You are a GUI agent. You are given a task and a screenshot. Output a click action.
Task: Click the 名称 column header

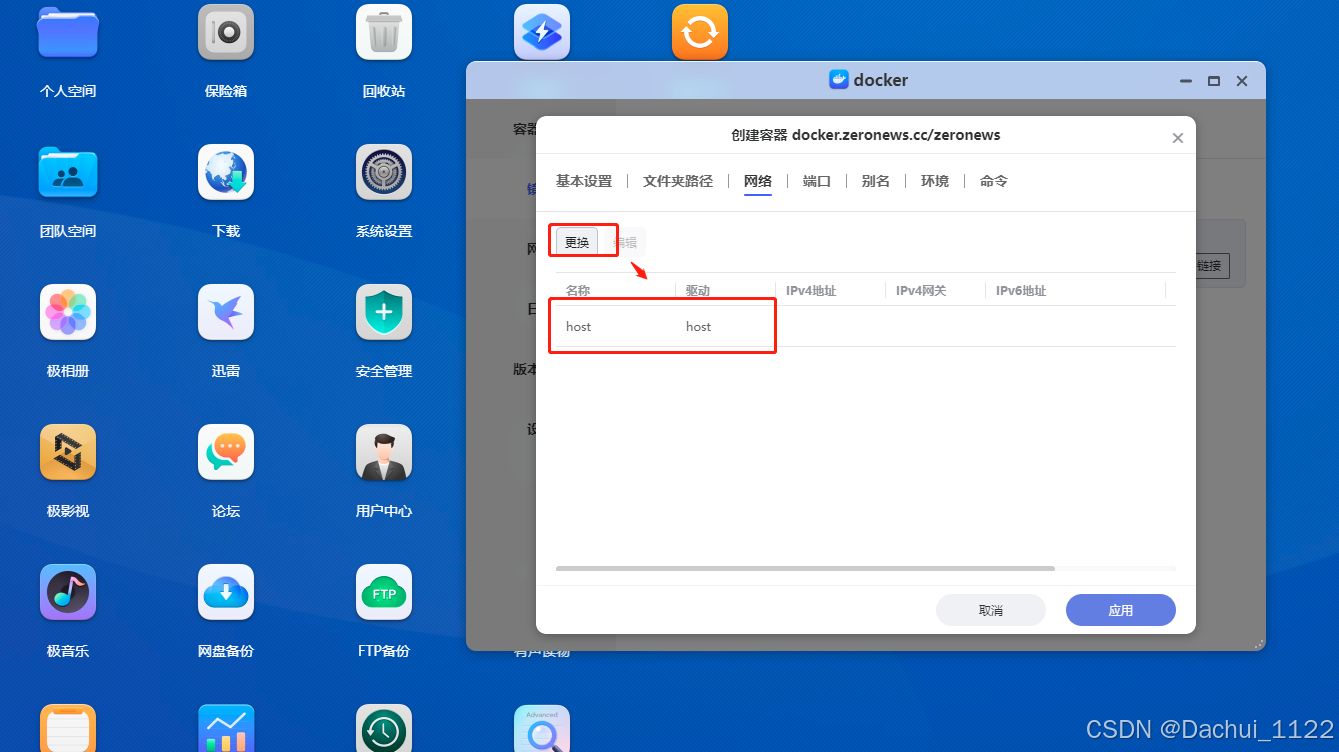(x=578, y=291)
